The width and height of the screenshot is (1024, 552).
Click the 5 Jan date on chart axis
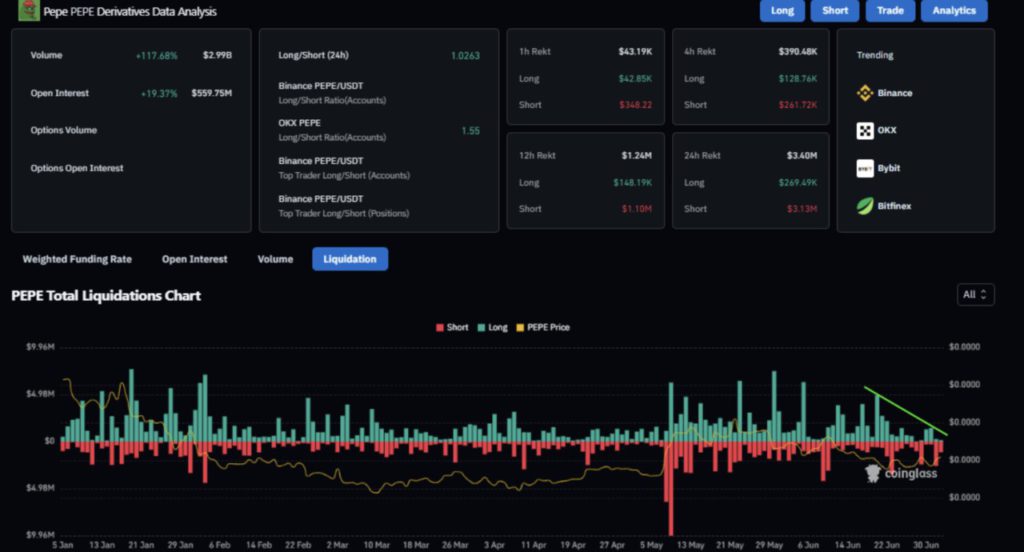point(63,545)
